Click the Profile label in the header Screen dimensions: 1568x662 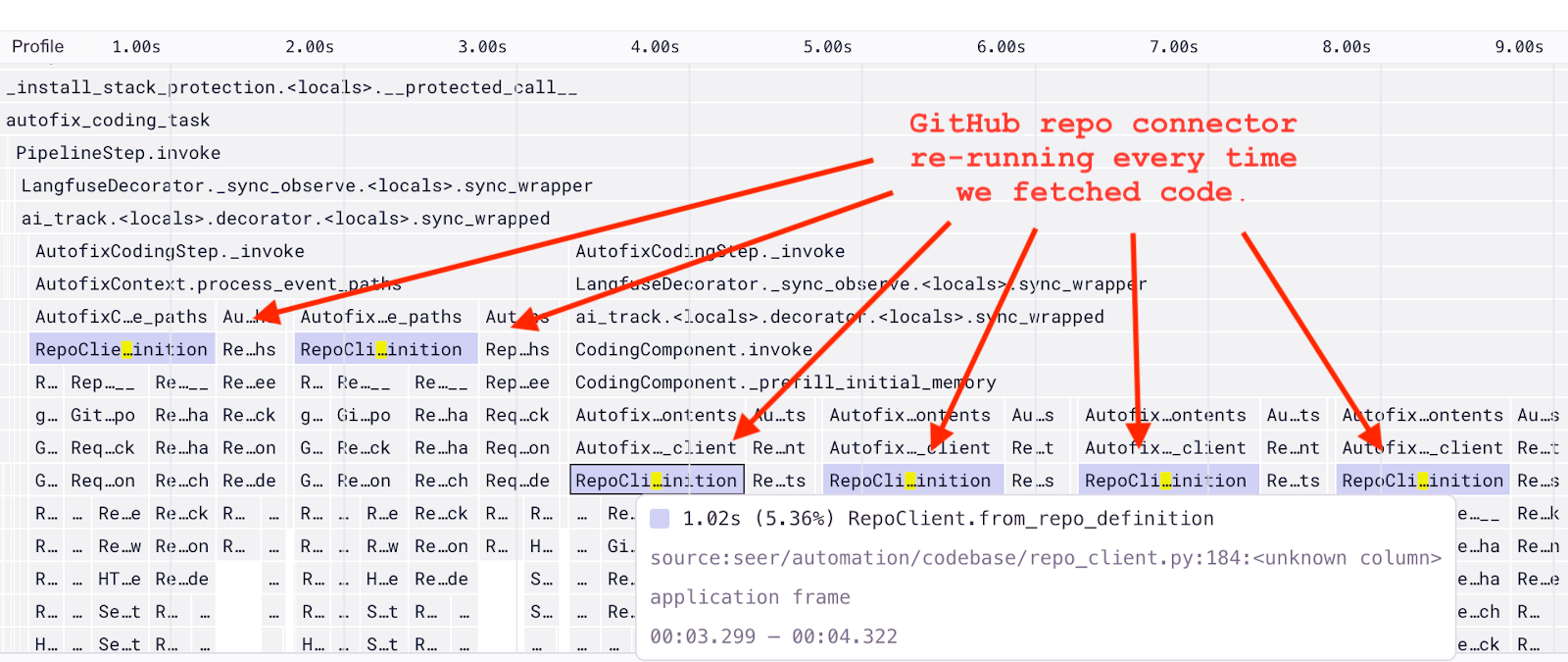pos(37,47)
